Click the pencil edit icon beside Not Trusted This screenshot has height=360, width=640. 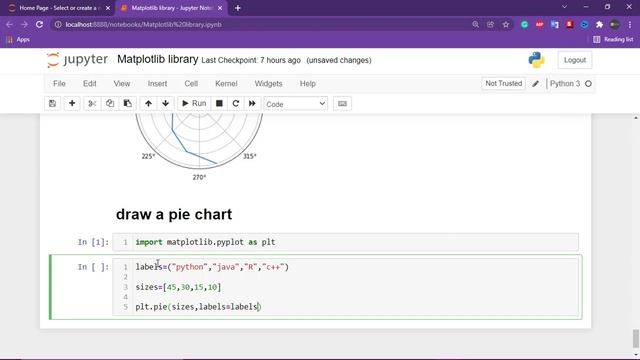click(536, 84)
